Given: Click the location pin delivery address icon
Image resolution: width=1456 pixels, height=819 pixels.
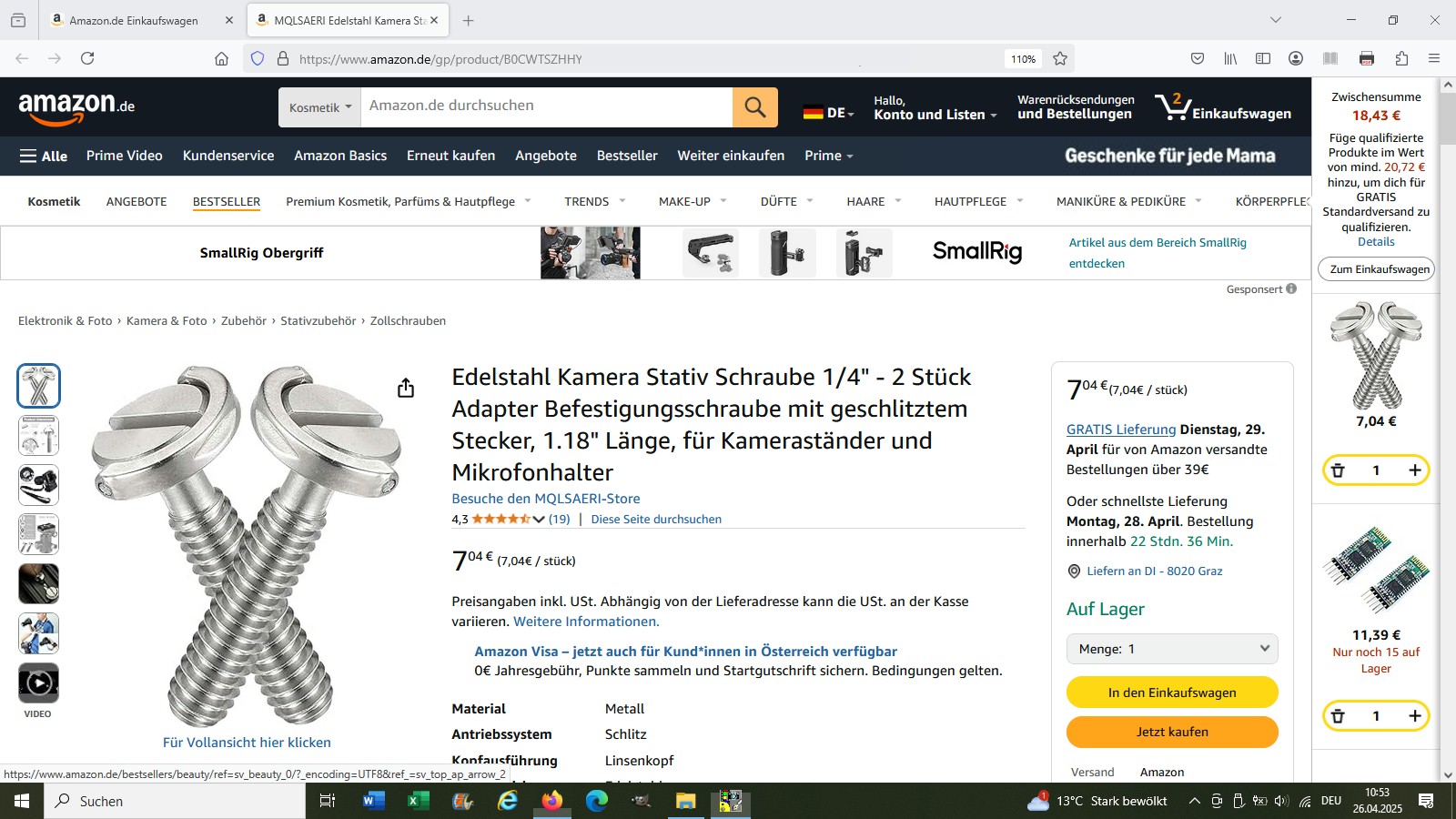Looking at the screenshot, I should coord(1074,571).
